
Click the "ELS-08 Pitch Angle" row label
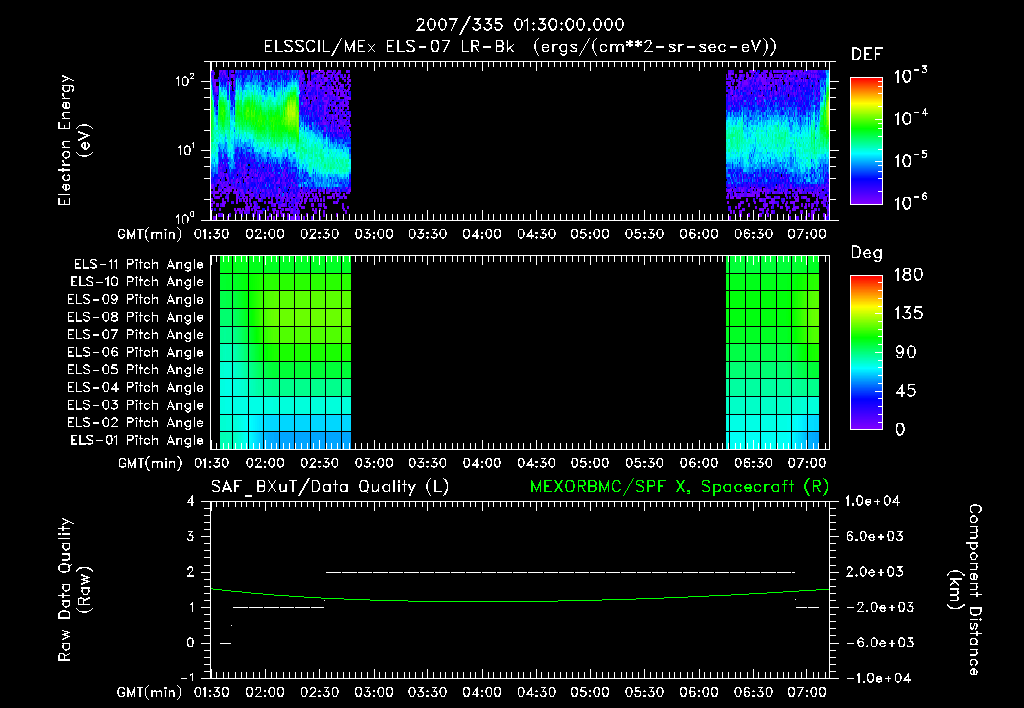click(x=136, y=318)
